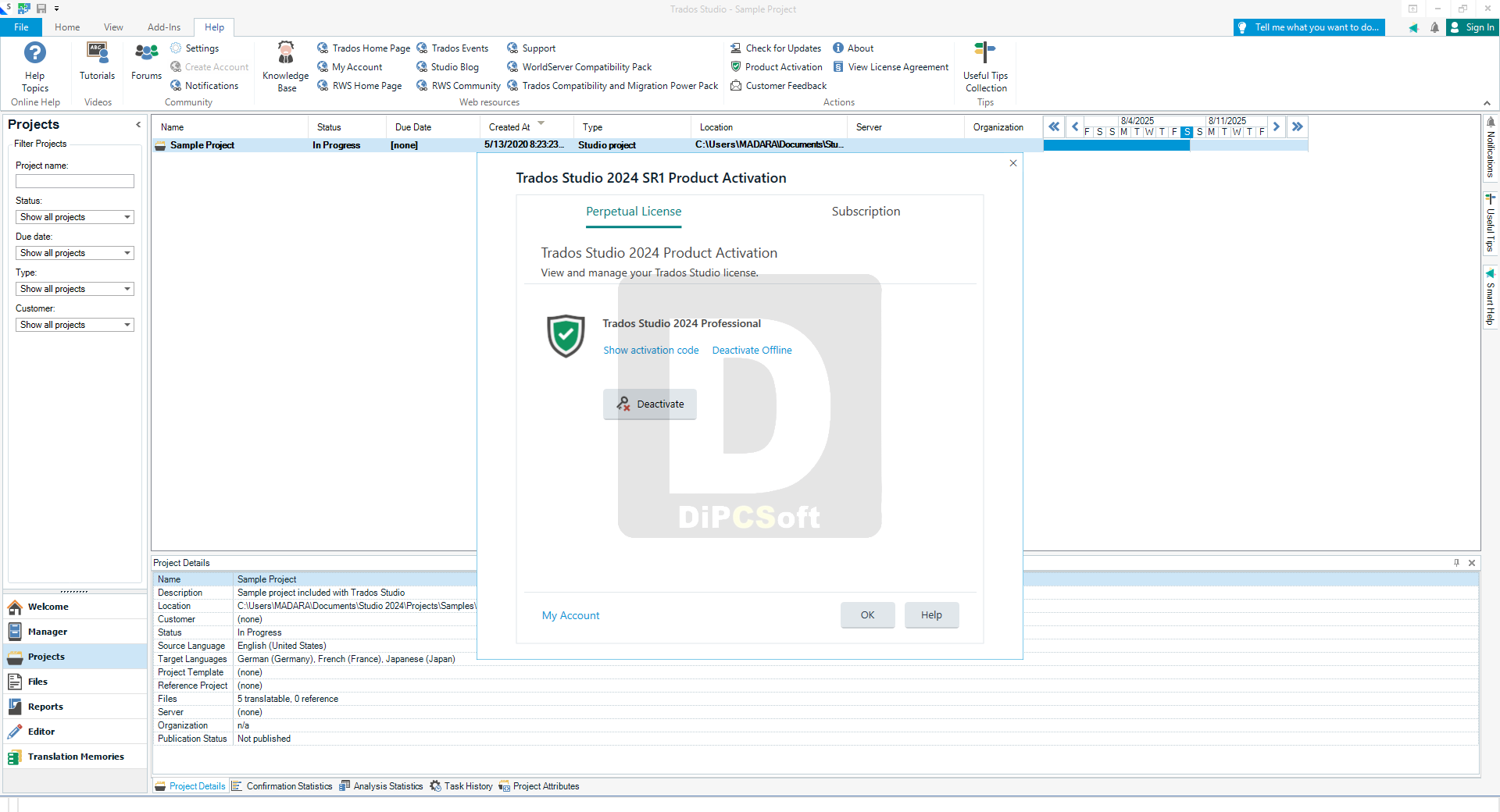Open My Account link in dialog
The image size is (1500, 812).
click(x=571, y=616)
